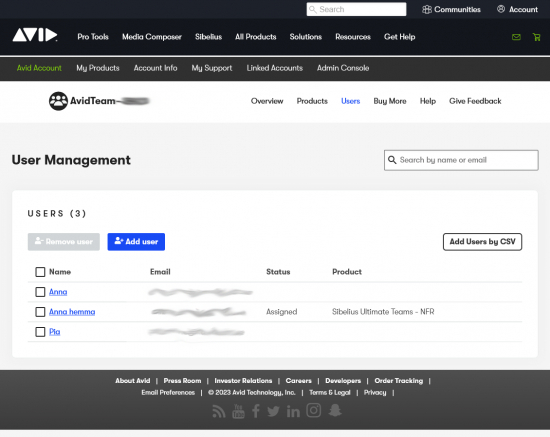Open the Twitter icon in the footer

click(x=273, y=411)
